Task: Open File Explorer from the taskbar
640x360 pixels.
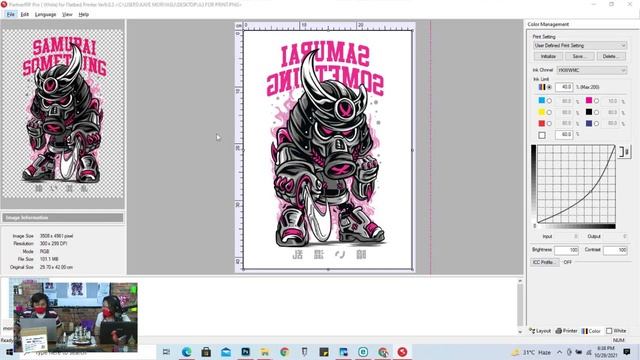Action: click(x=265, y=352)
